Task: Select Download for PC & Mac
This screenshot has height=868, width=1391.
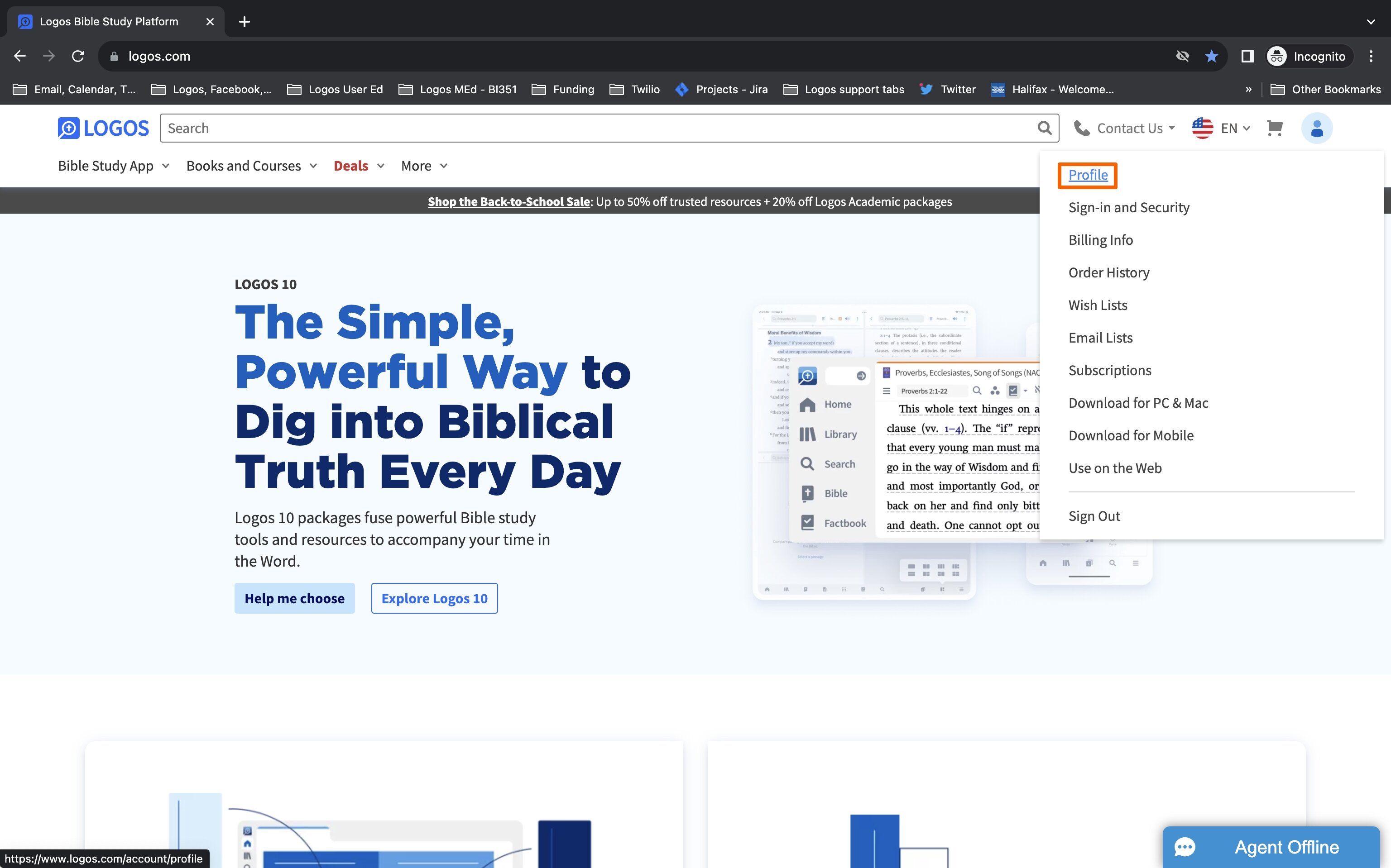Action: (x=1138, y=402)
